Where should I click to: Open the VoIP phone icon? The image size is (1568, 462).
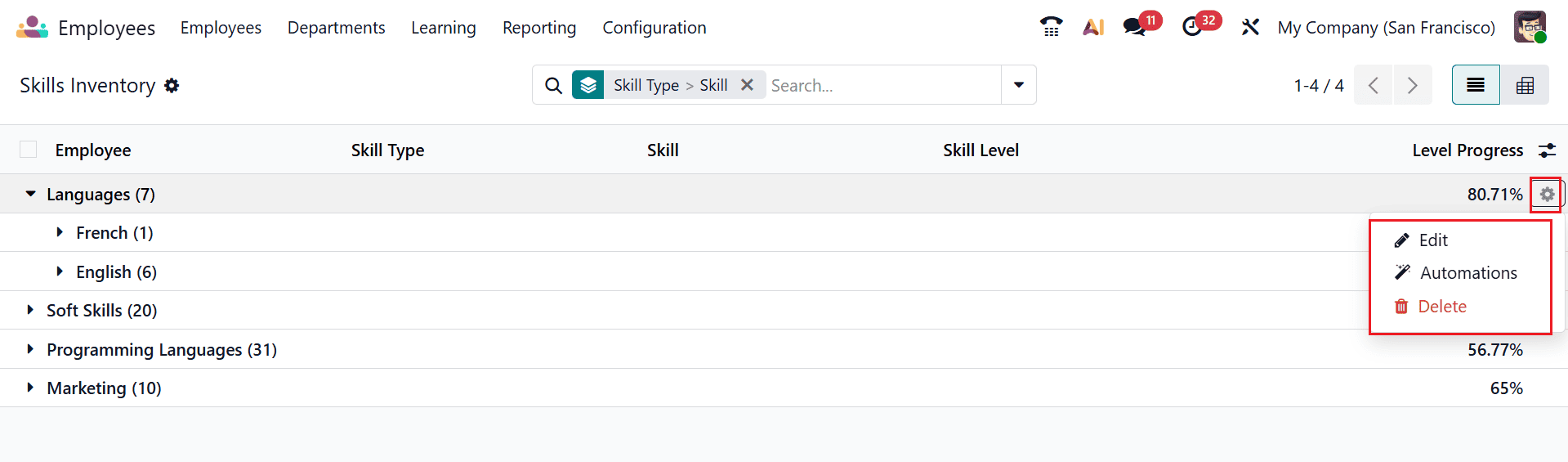pos(1051,27)
